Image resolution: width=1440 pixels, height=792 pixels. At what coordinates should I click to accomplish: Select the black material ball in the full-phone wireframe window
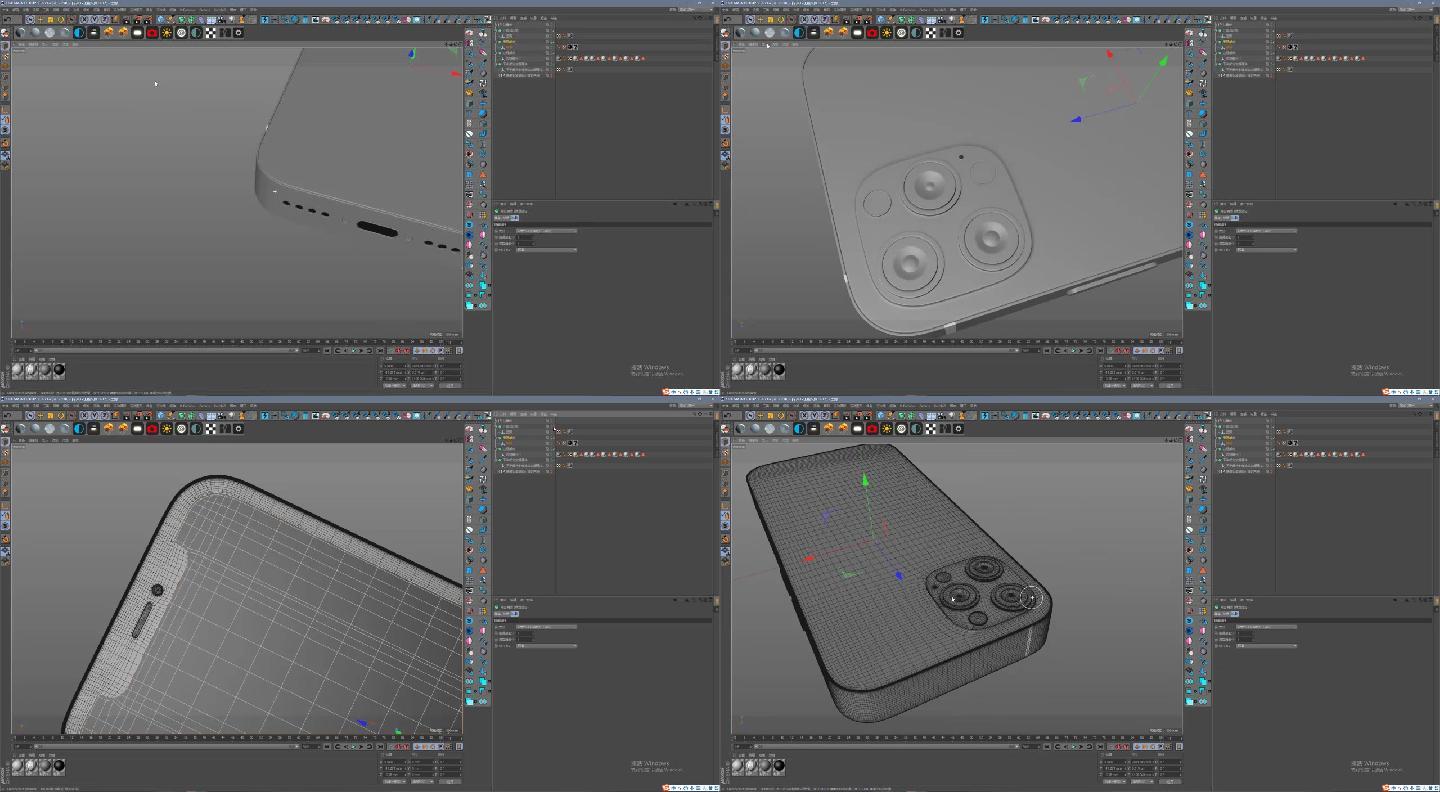(x=779, y=766)
